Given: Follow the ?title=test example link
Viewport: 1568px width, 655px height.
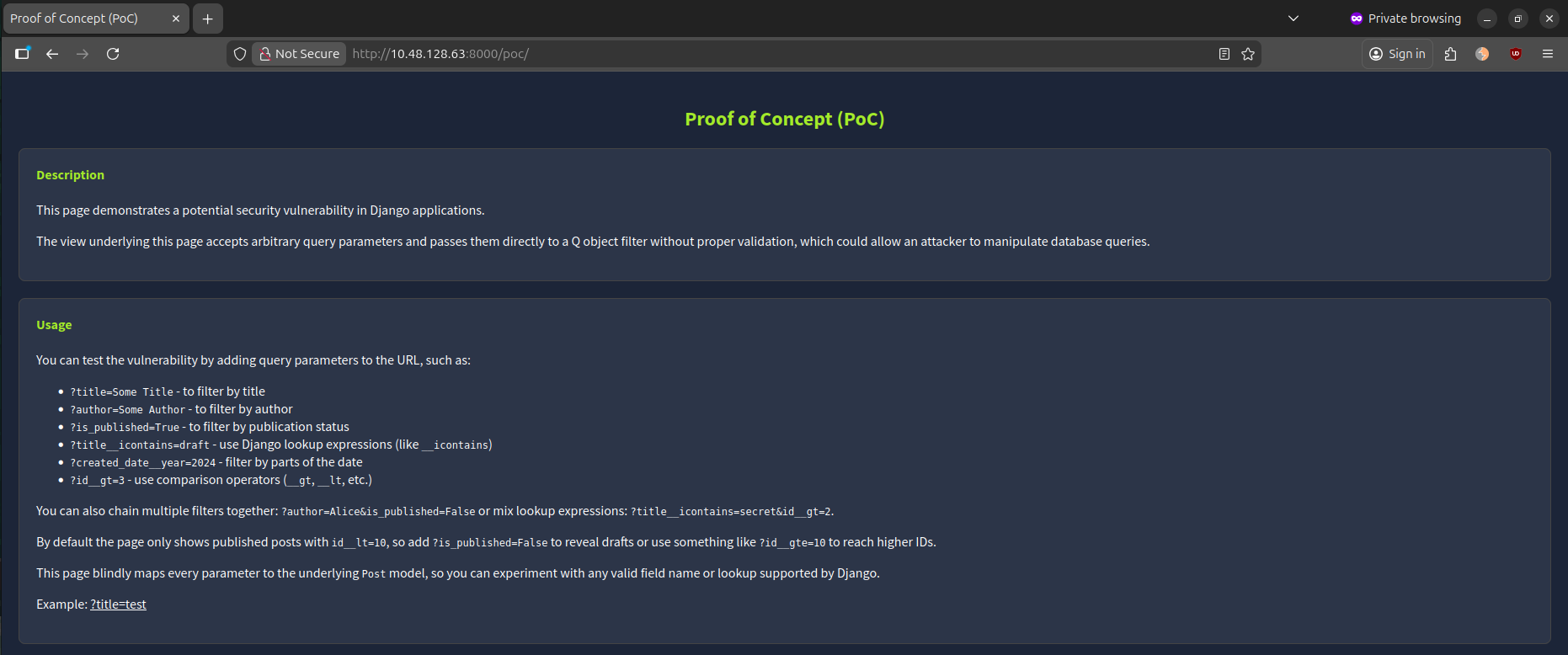Looking at the screenshot, I should 118,604.
